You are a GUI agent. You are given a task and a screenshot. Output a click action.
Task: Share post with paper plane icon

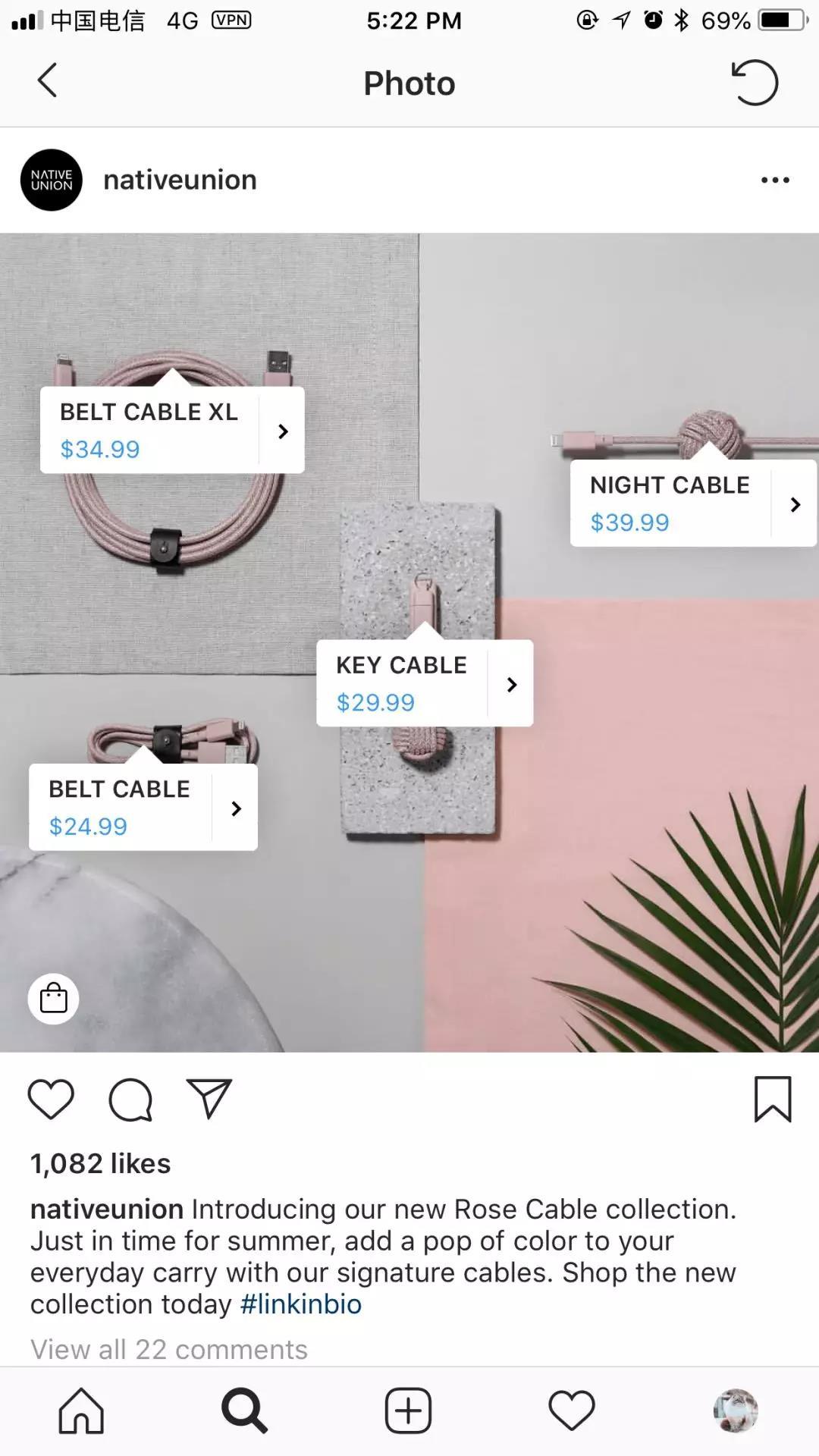(209, 1099)
